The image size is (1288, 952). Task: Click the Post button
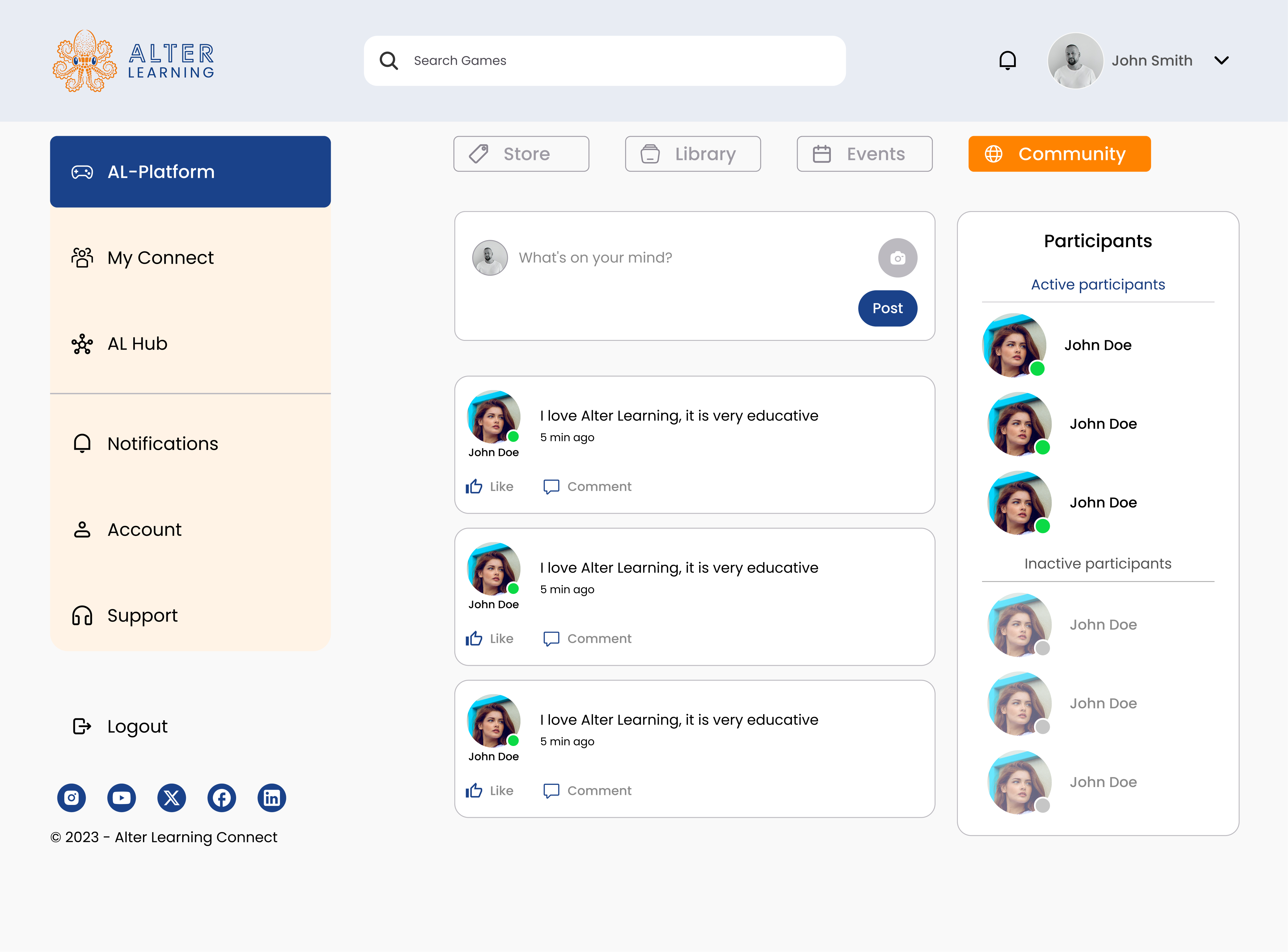pos(887,308)
